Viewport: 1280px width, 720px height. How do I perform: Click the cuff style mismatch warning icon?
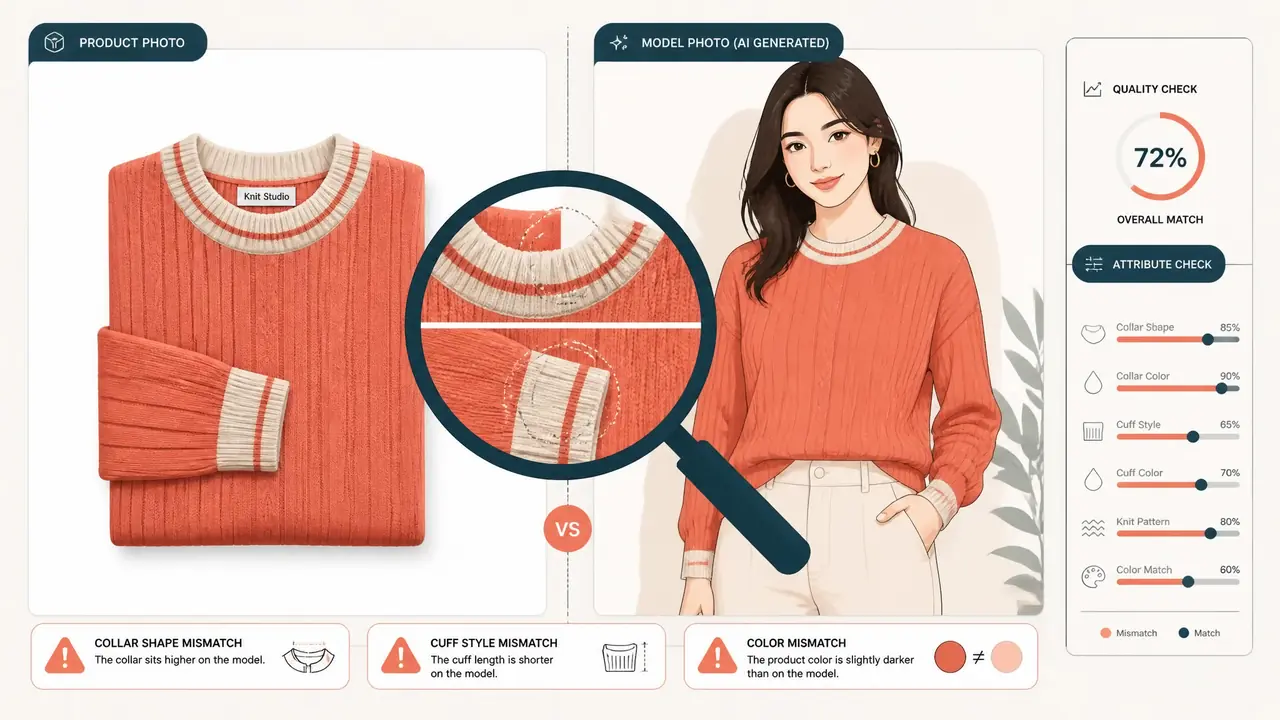[402, 656]
